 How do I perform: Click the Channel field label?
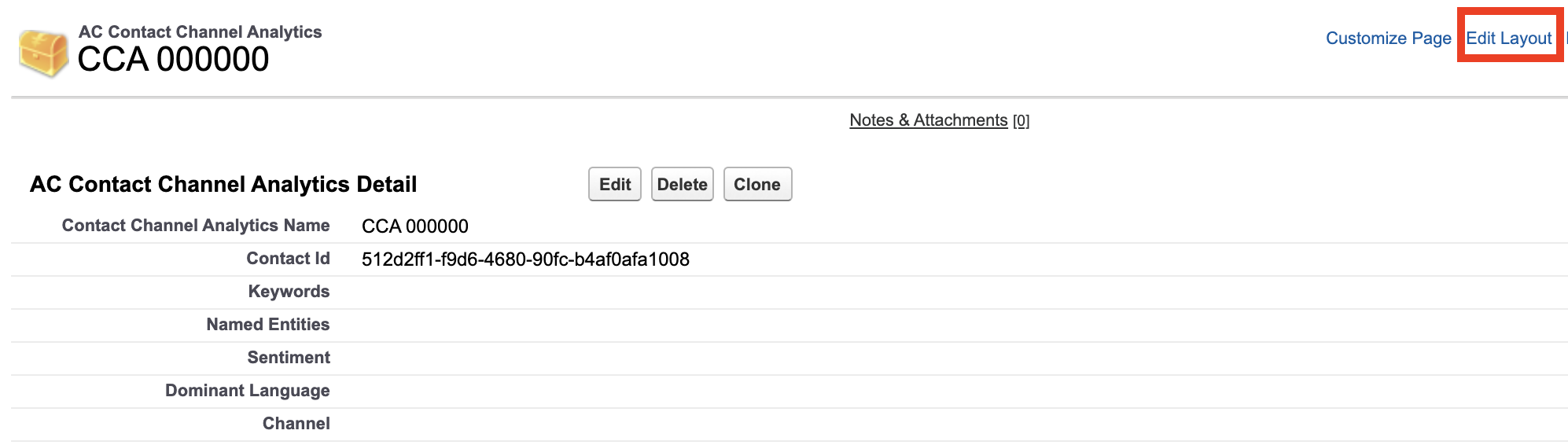click(296, 424)
